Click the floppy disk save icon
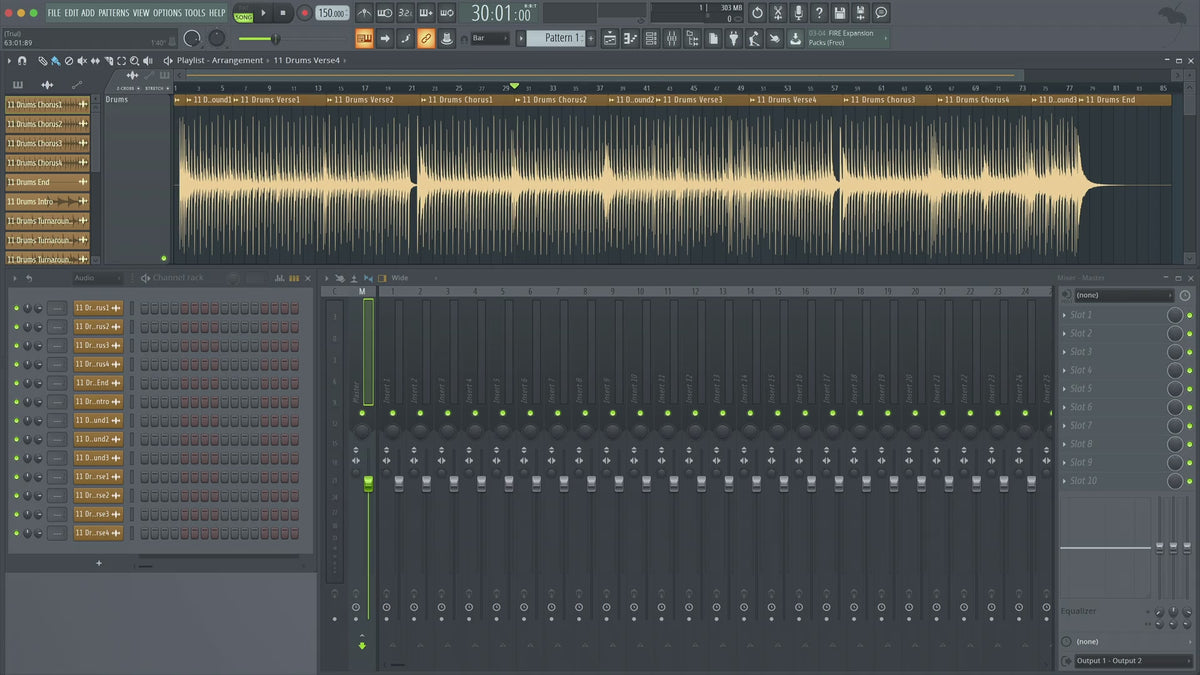Screen dimensions: 1200x675 coord(840,13)
